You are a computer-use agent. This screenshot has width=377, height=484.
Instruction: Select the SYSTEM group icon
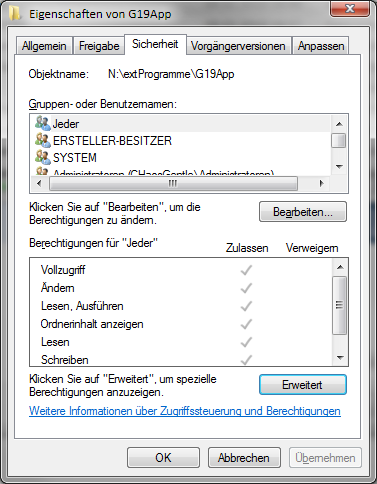tap(43, 157)
